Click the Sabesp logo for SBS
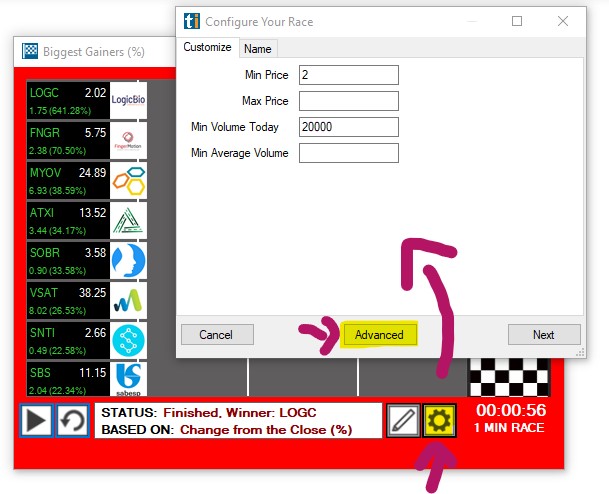Screen dimensions: 609x494 (129, 378)
